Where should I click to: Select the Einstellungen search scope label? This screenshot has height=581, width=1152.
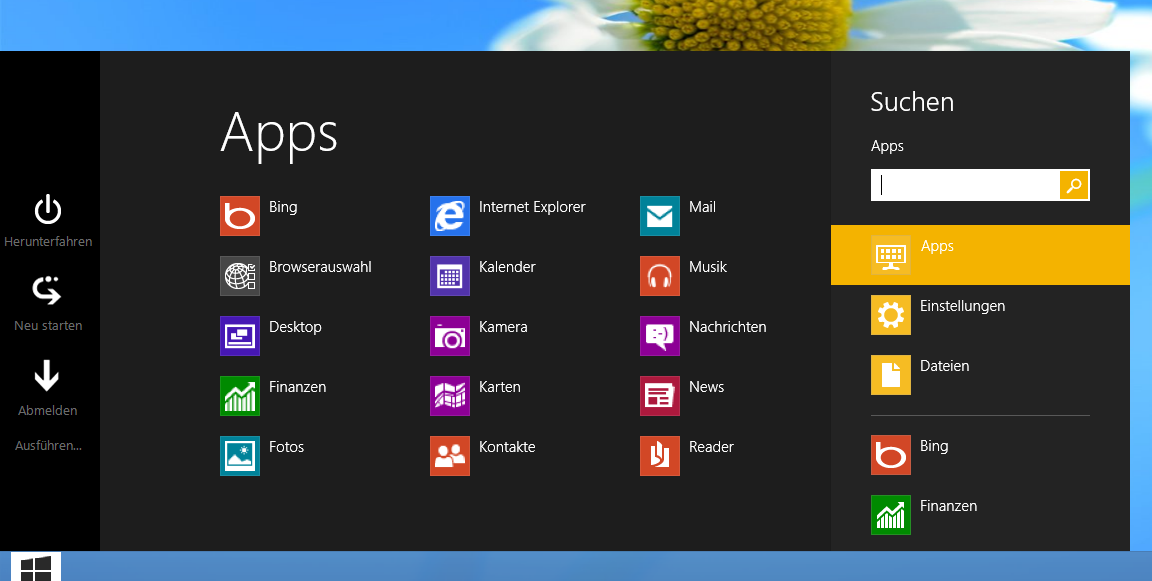tap(962, 306)
